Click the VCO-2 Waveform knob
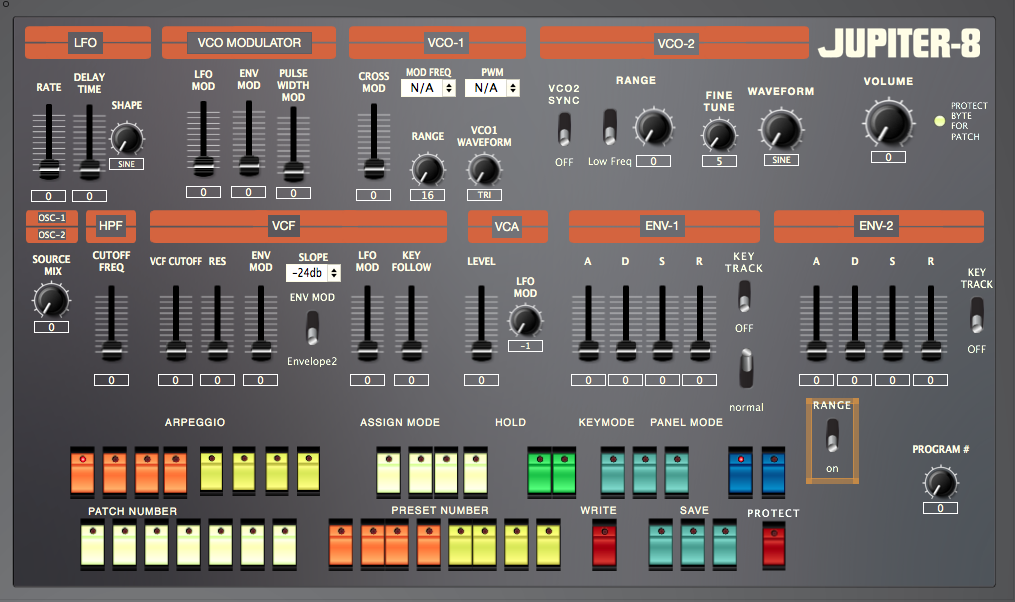1015x602 pixels. point(781,129)
